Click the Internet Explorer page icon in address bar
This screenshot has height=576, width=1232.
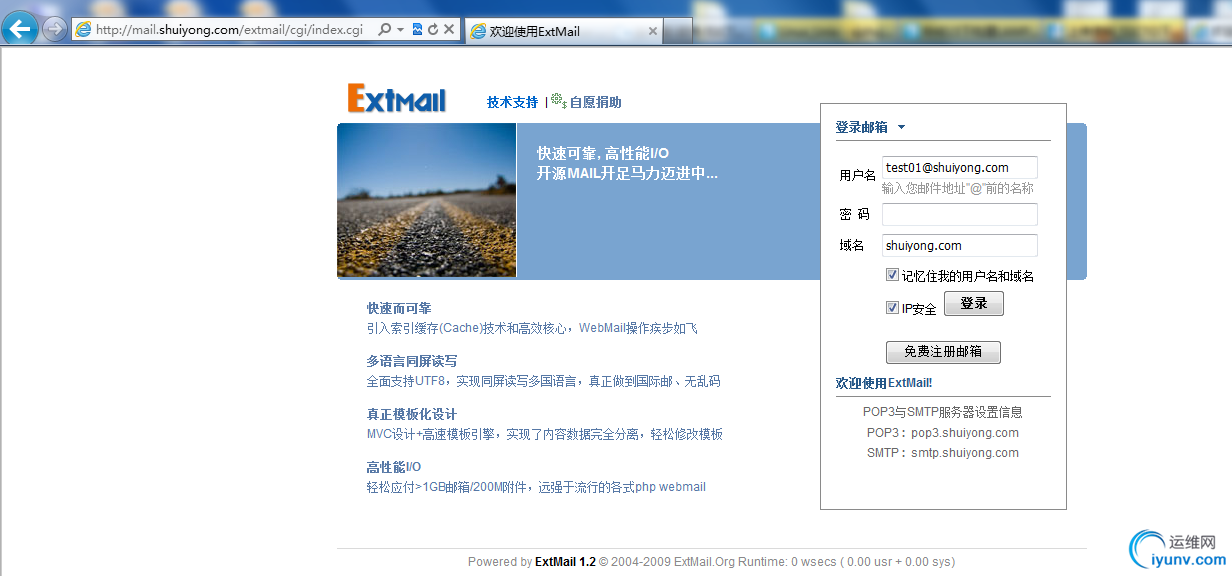[83, 30]
